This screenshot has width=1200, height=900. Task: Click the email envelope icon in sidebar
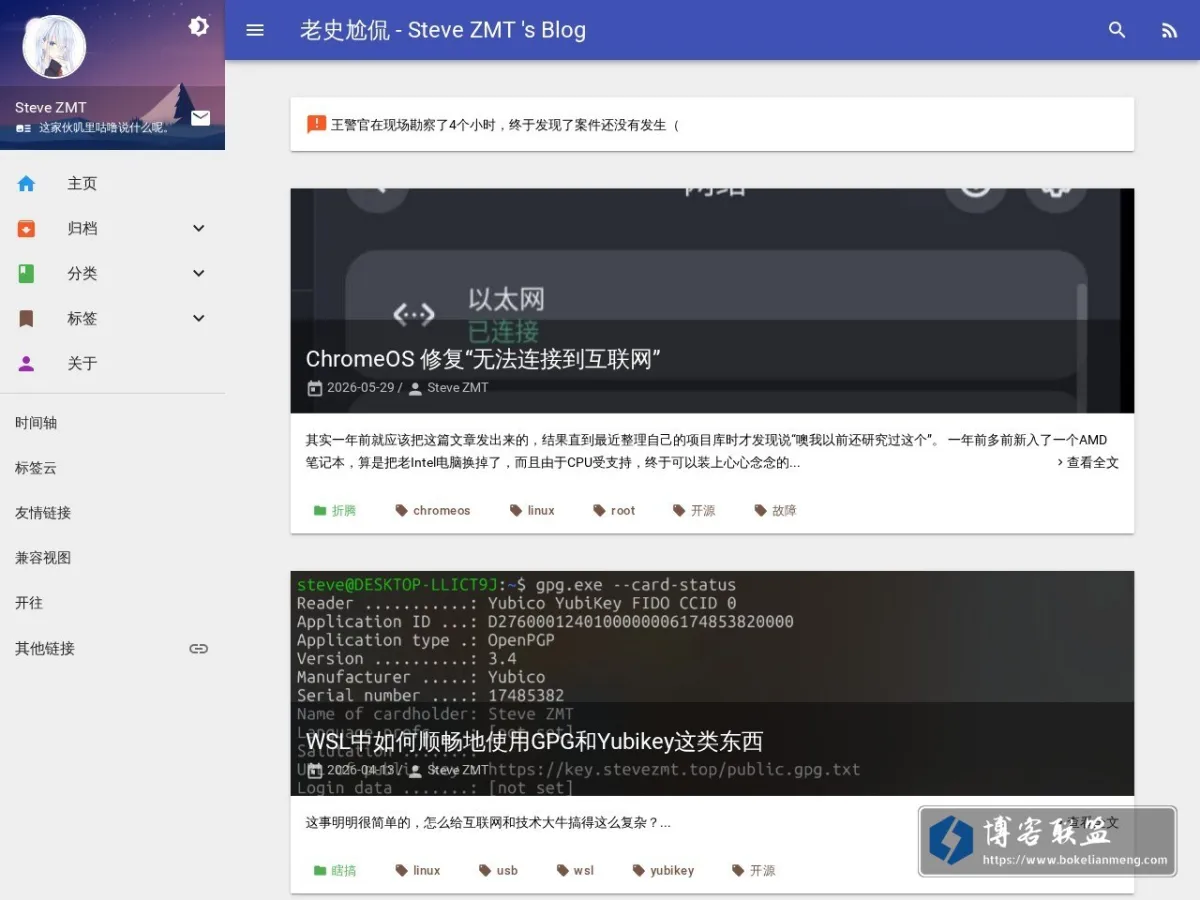tap(201, 118)
